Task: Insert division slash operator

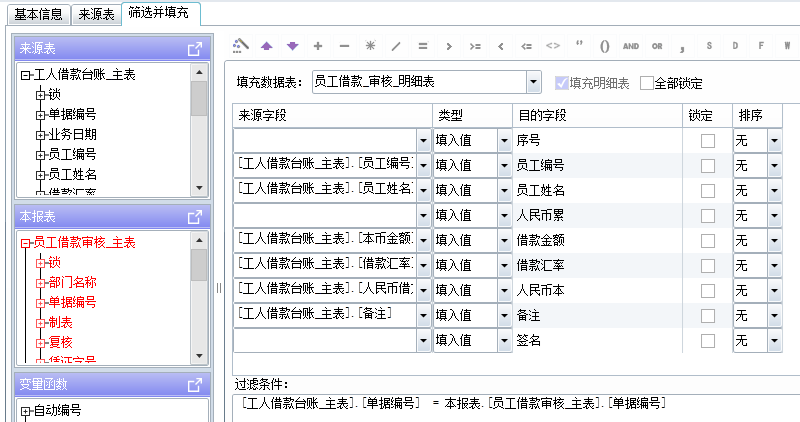Action: [396, 46]
